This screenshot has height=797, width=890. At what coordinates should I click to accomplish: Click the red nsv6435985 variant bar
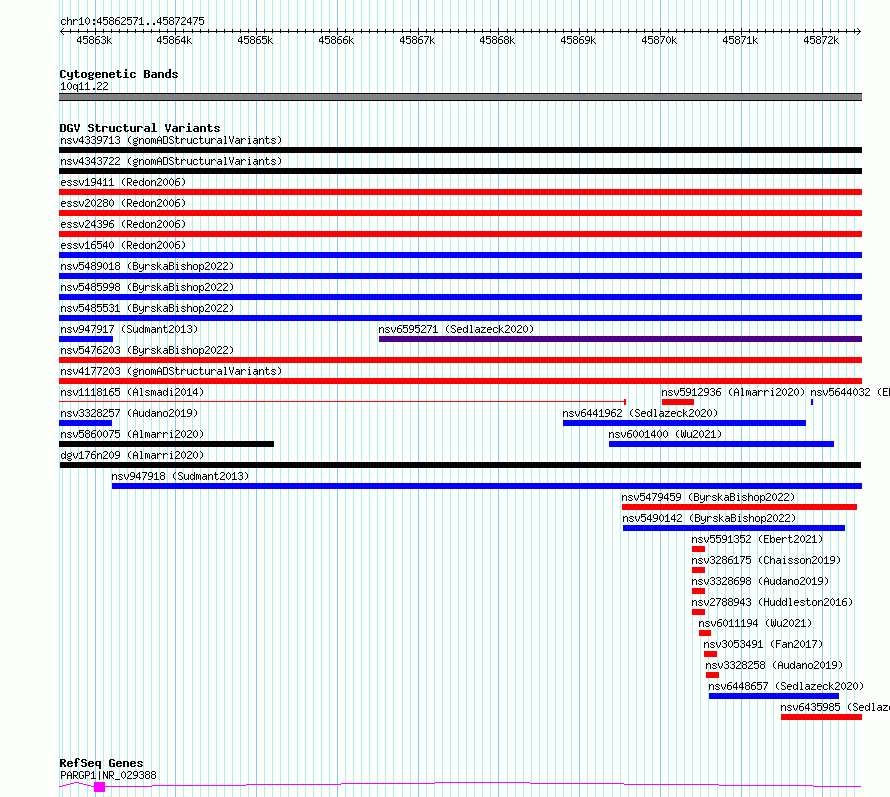[821, 717]
